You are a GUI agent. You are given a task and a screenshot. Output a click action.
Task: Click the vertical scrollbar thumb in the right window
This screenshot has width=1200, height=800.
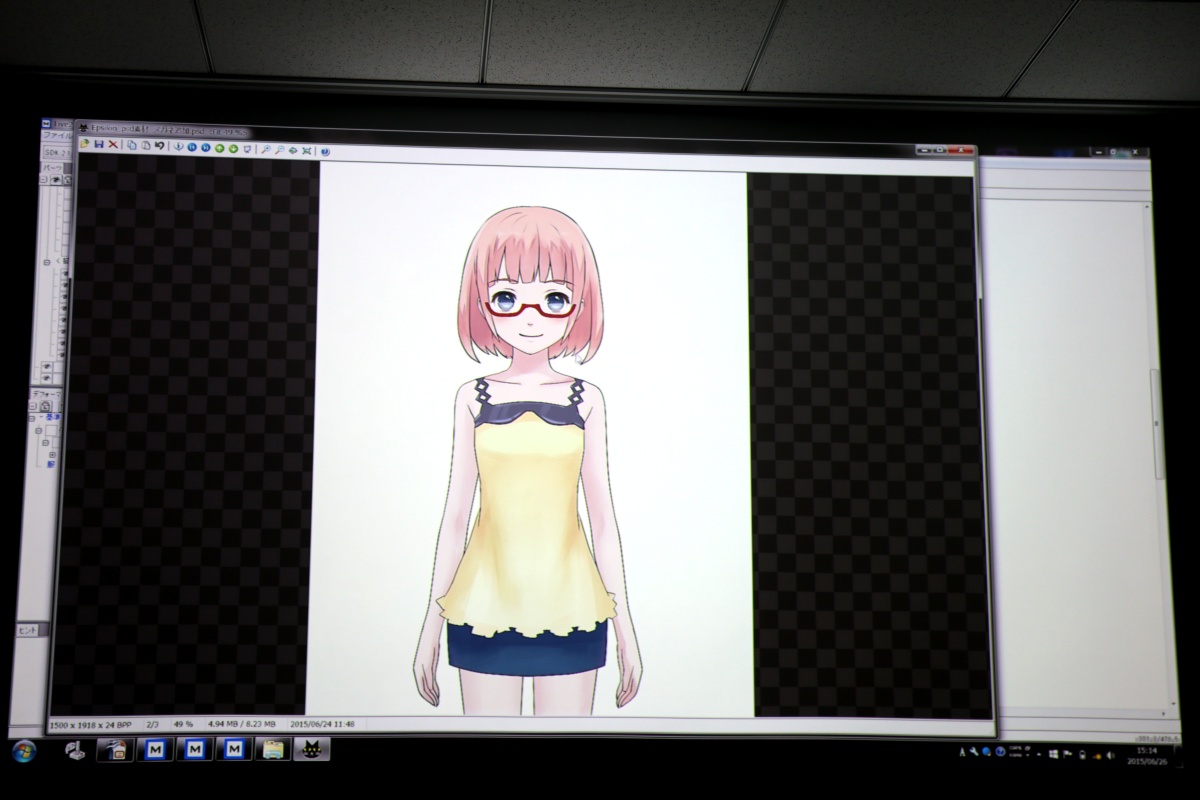(1157, 425)
